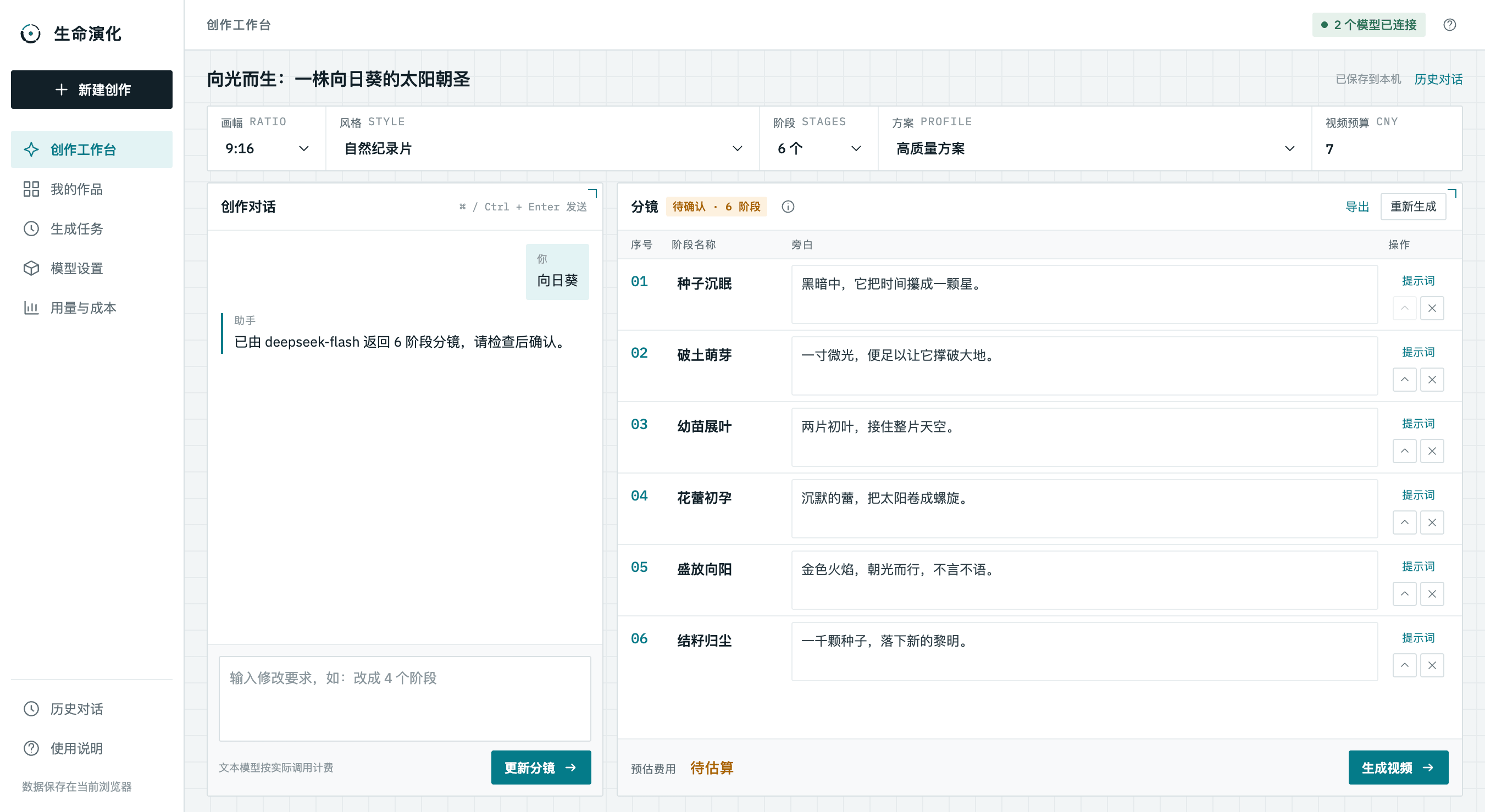Delete stage 02 破土萌芽
This screenshot has height=812, width=1485.
[x=1432, y=380]
